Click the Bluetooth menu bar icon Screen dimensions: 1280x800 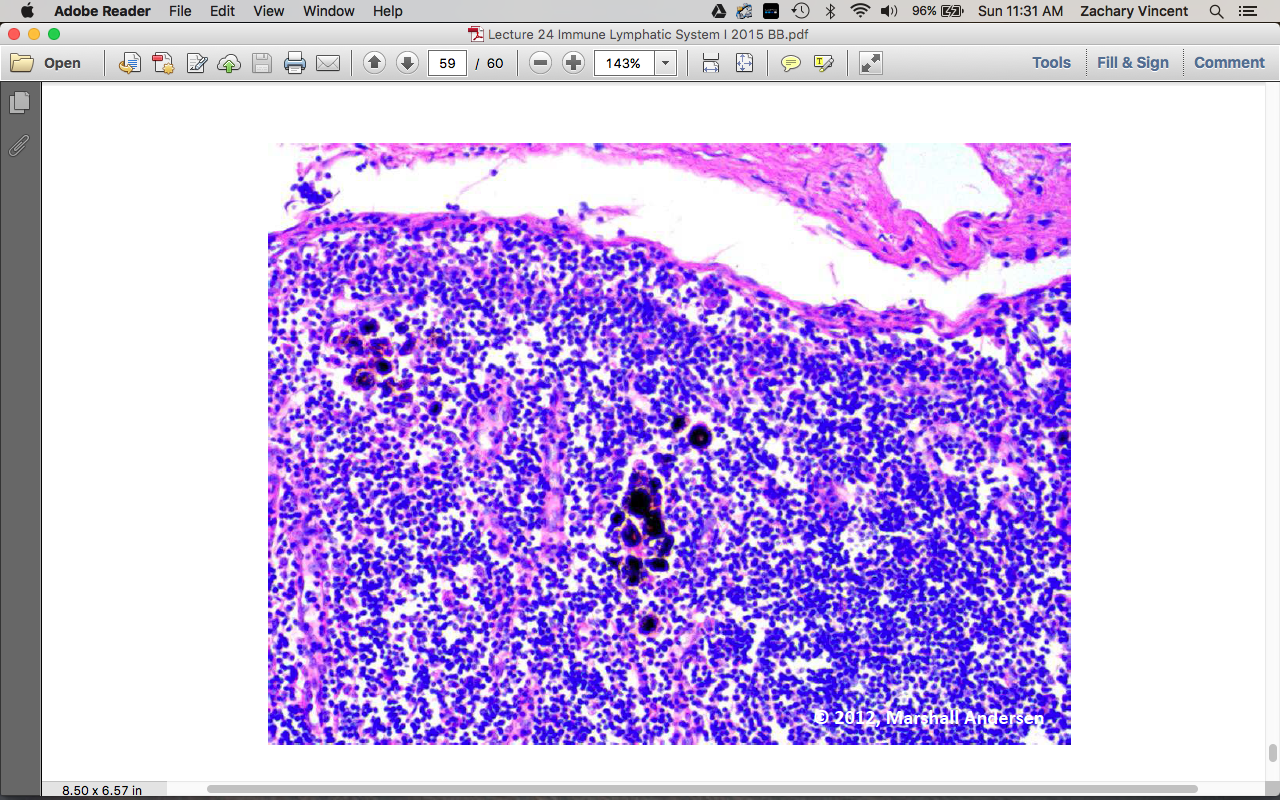(x=830, y=11)
